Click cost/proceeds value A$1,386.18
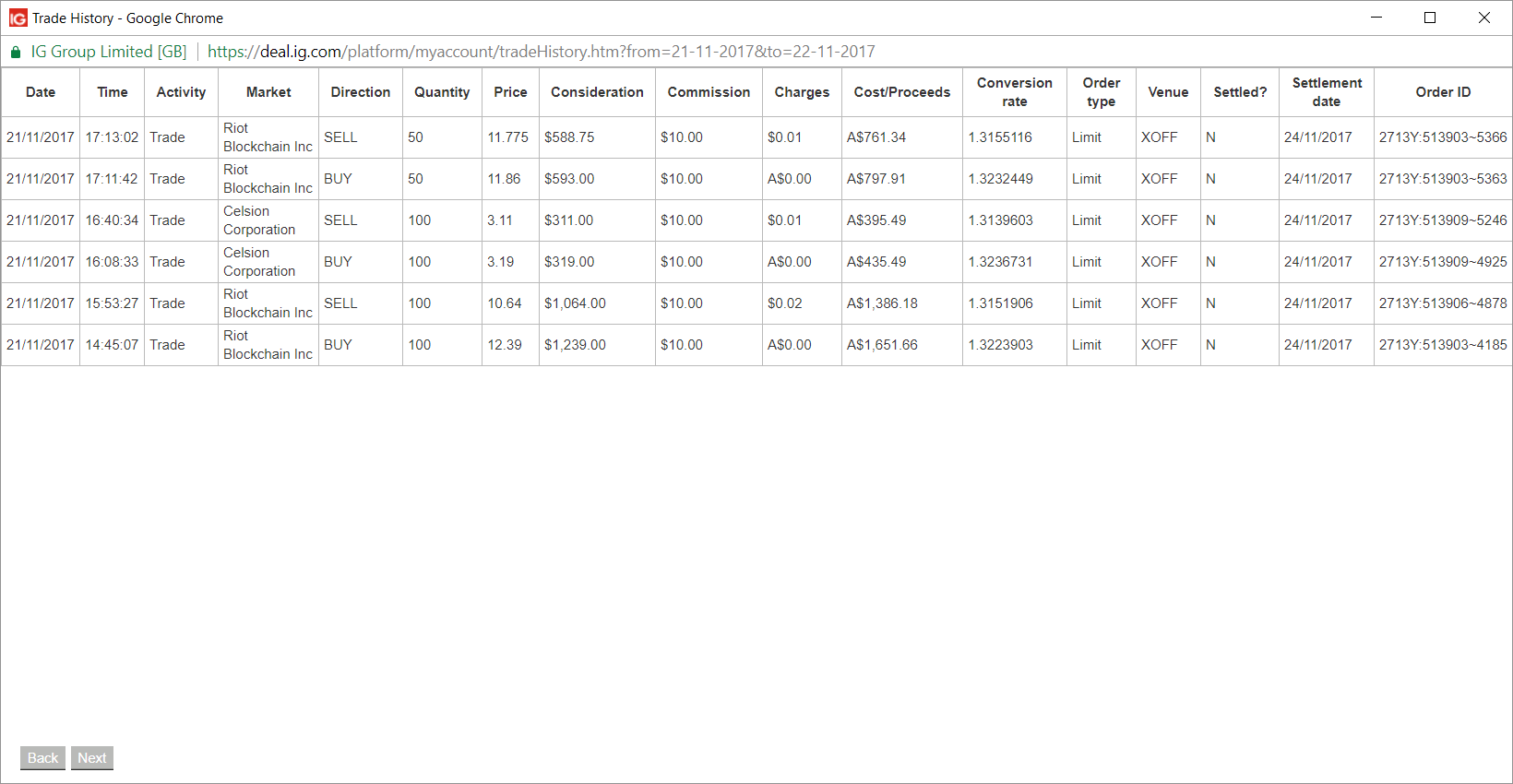Image resolution: width=1513 pixels, height=784 pixels. click(x=882, y=303)
